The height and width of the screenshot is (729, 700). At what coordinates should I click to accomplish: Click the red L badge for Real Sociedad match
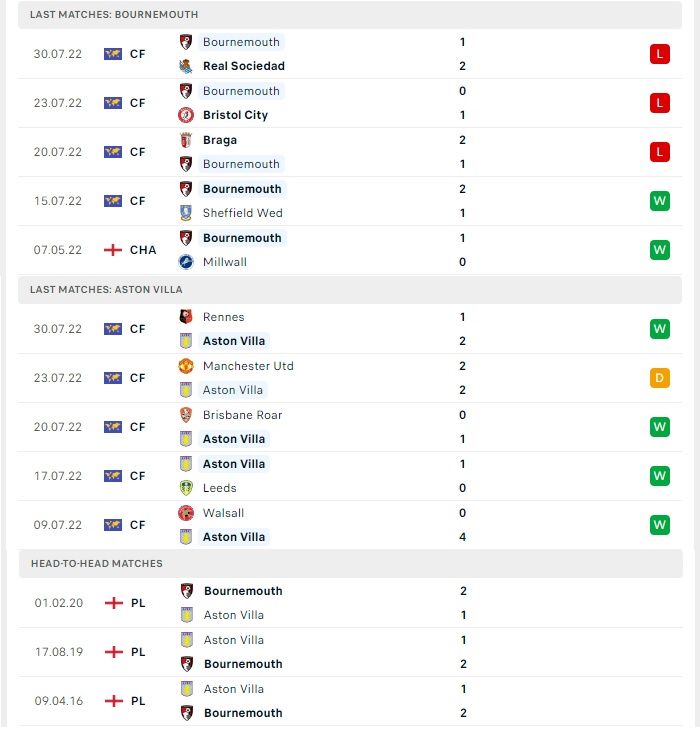coord(660,54)
